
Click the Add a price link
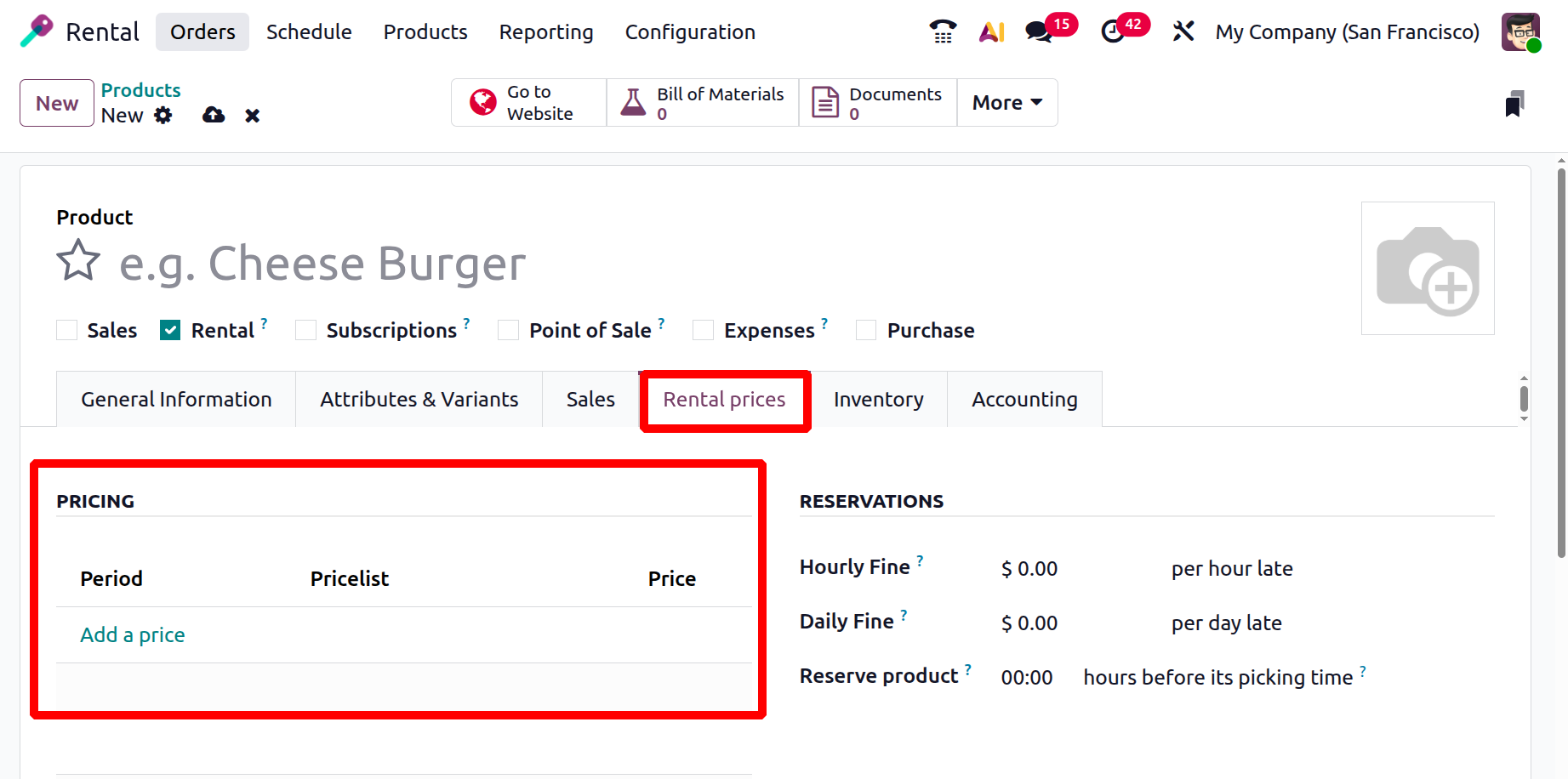point(133,635)
